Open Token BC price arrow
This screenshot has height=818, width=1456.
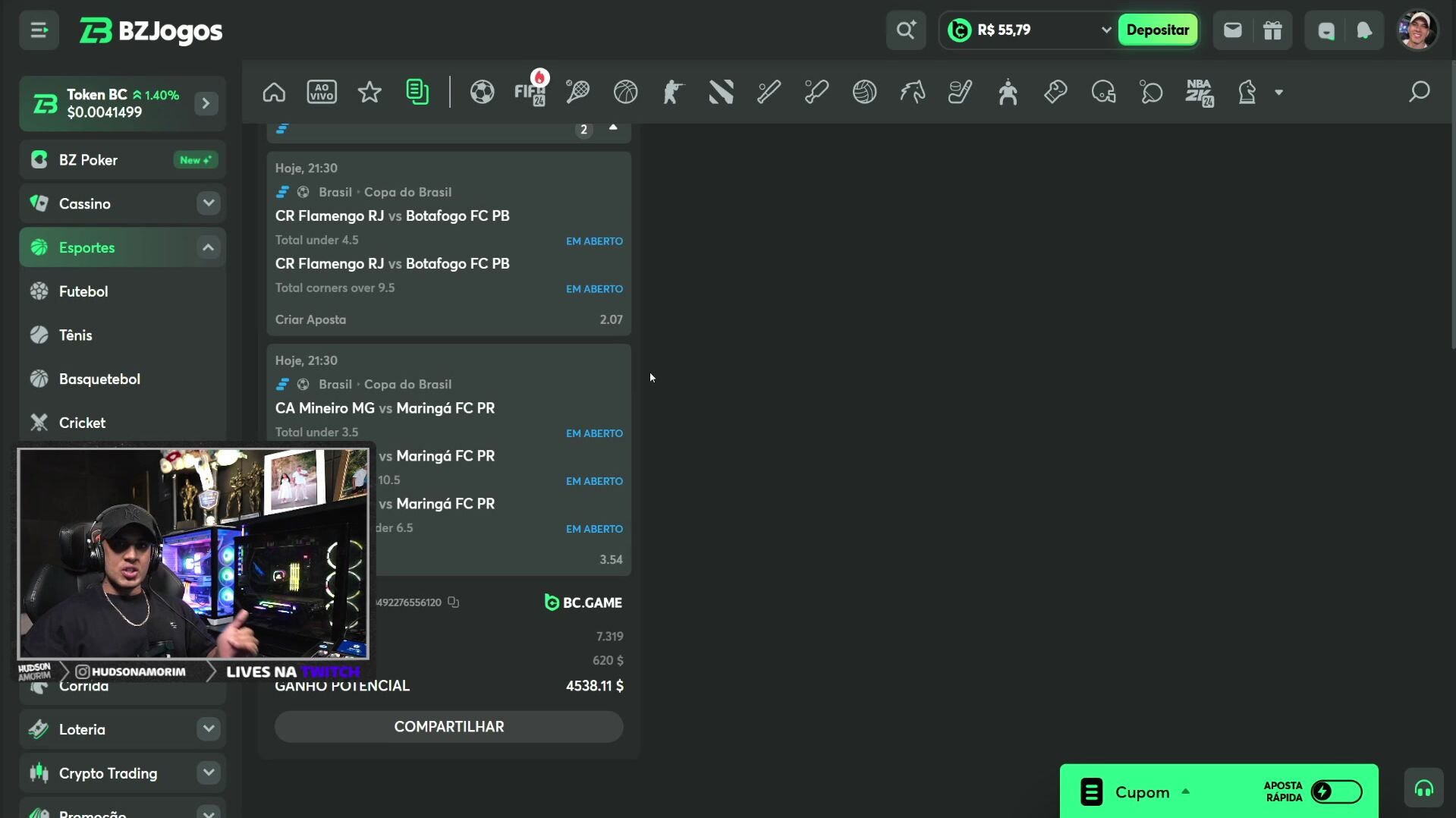[206, 103]
